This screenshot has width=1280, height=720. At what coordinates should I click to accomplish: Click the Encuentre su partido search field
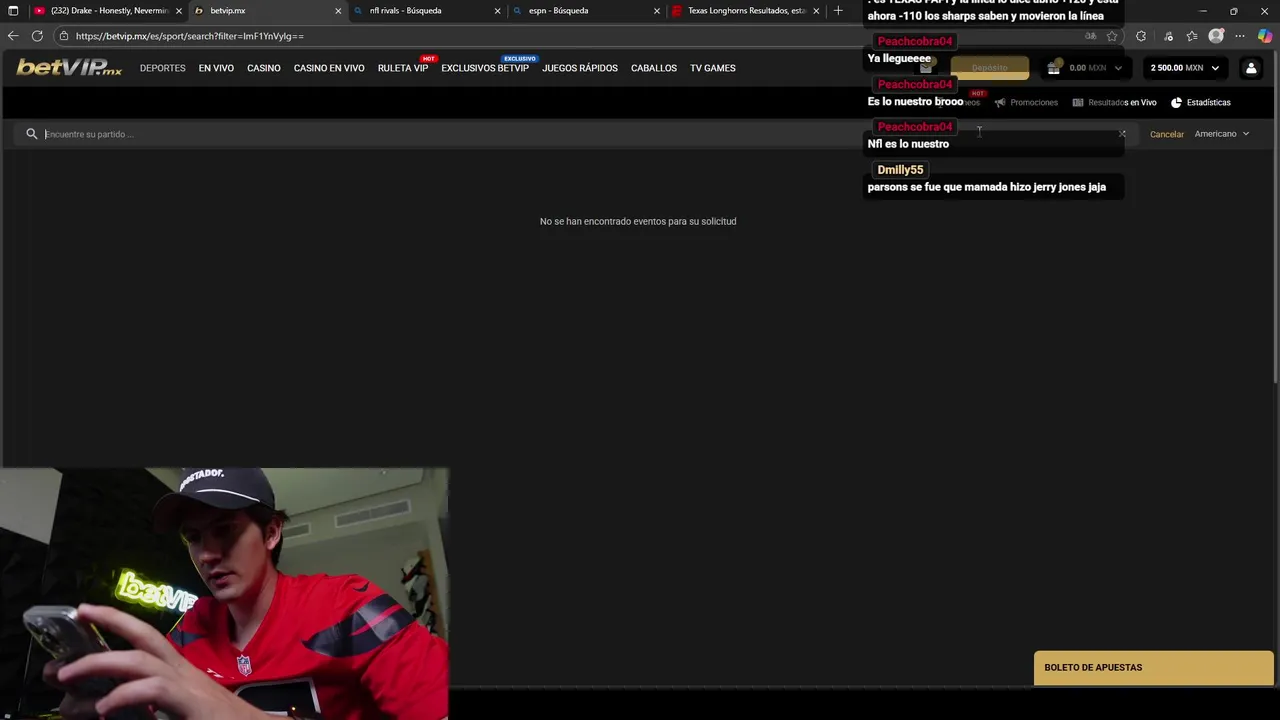tap(575, 134)
